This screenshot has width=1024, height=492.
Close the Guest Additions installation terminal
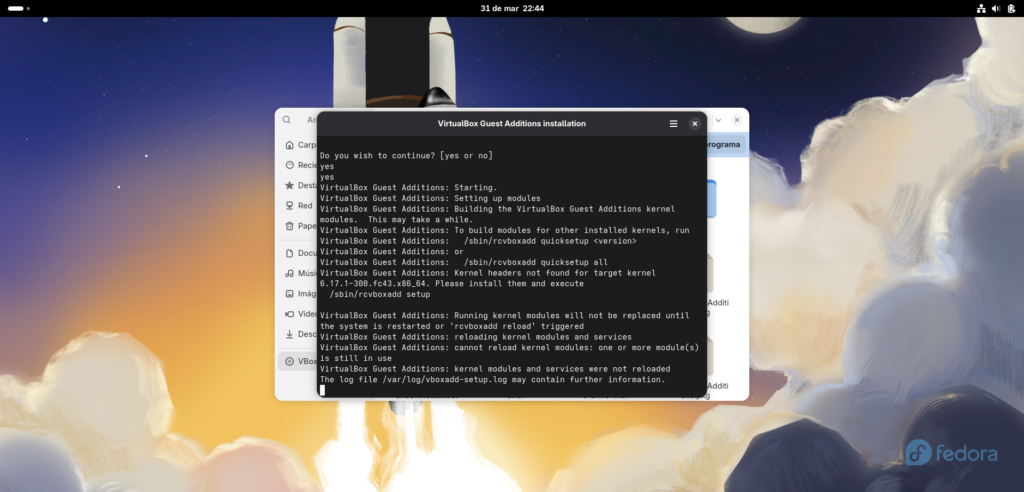[695, 123]
